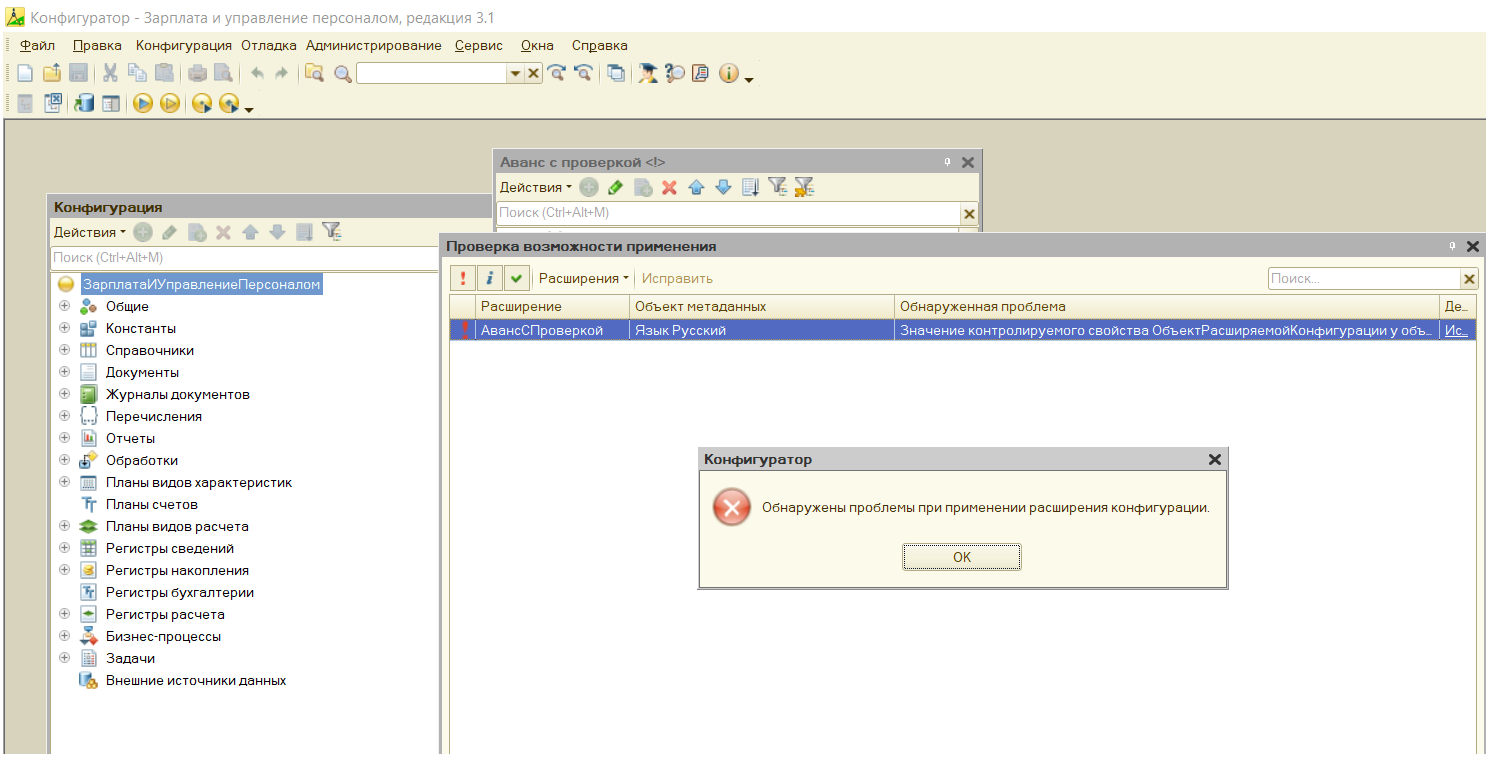Viewport: 1486px width, 763px height.
Task: Click the Расширение column header
Action: 552,306
